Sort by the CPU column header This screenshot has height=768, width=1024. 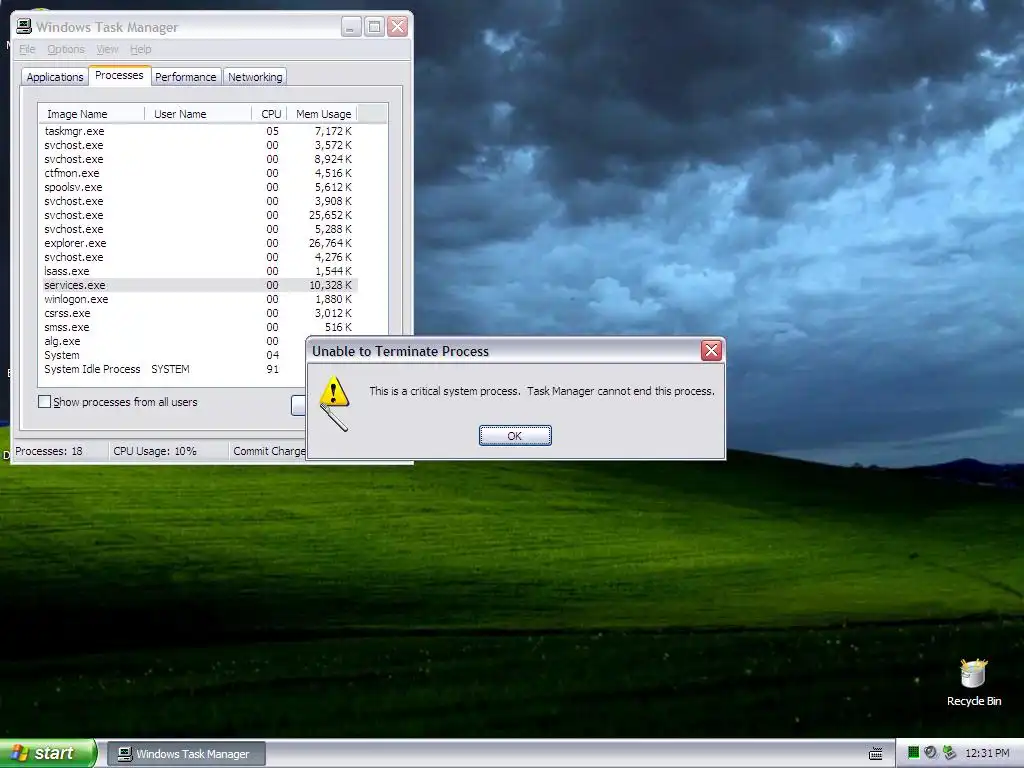(x=270, y=114)
